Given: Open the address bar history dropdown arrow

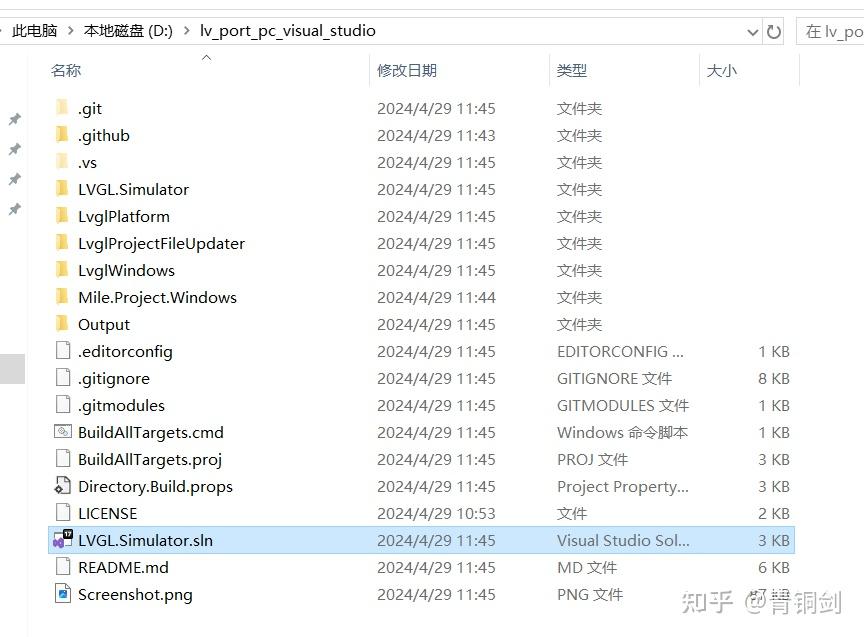Looking at the screenshot, I should click(753, 31).
